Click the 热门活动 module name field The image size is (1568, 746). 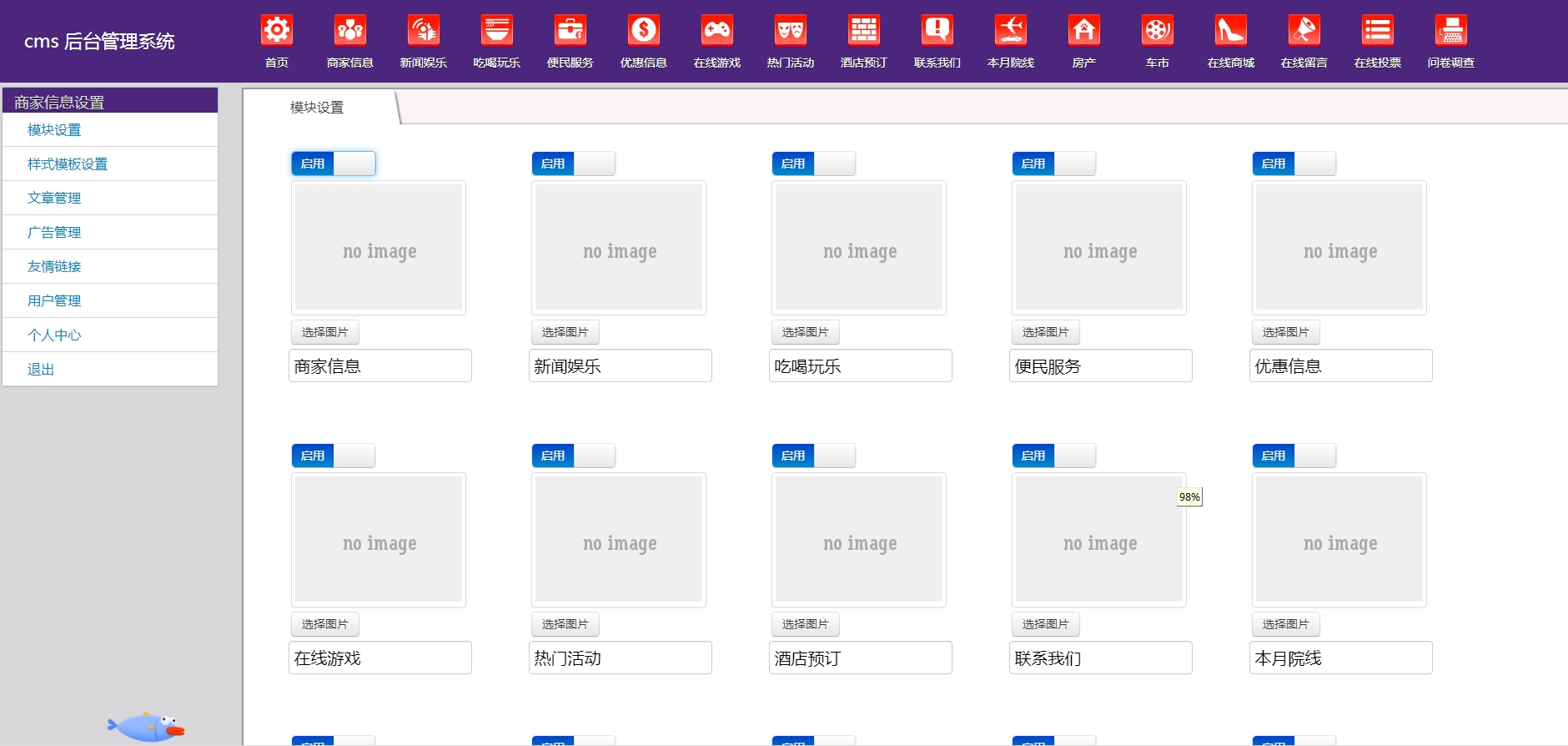click(621, 658)
